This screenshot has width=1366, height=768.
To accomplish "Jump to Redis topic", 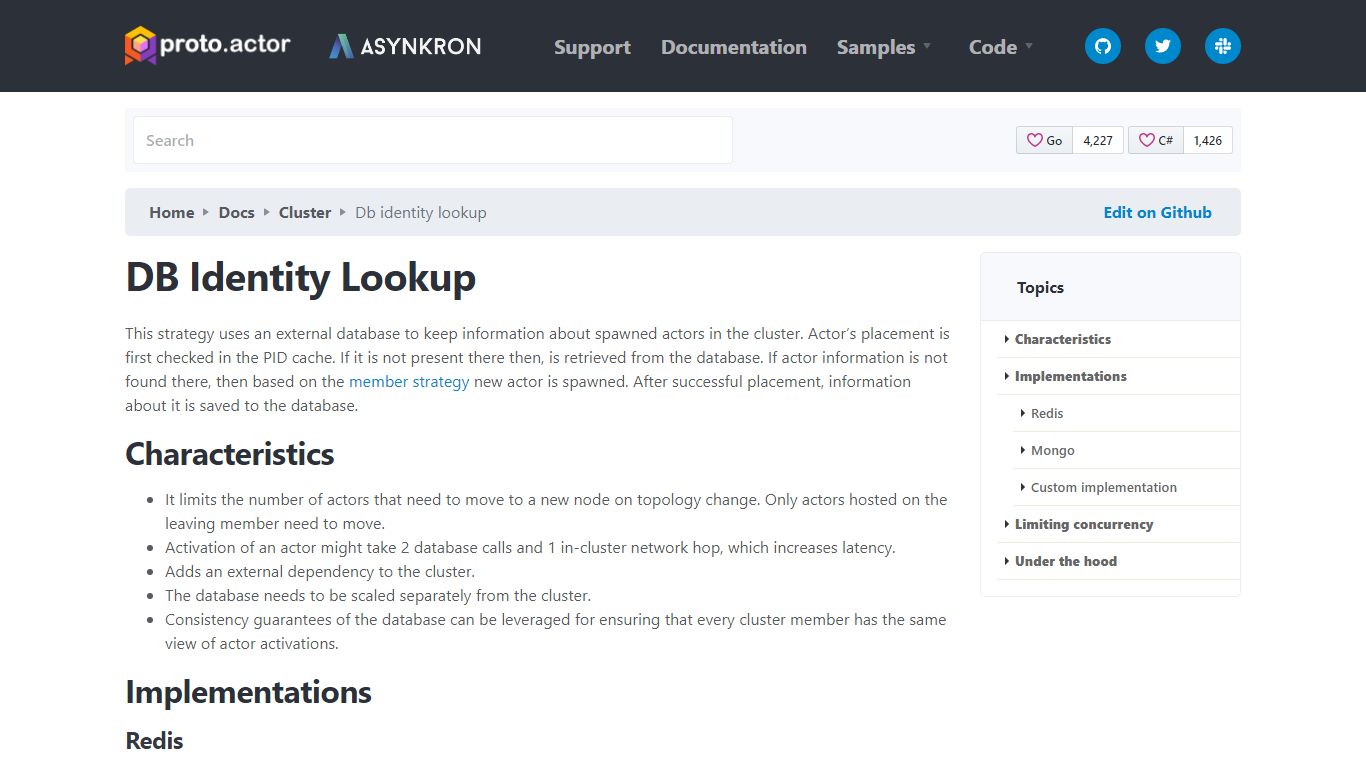I will (x=1047, y=413).
